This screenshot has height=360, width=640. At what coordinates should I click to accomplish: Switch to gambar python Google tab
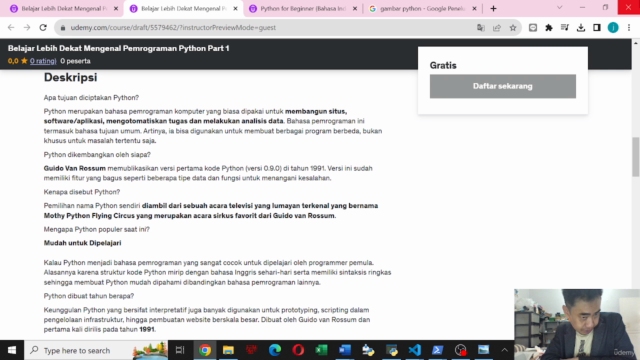[422, 9]
